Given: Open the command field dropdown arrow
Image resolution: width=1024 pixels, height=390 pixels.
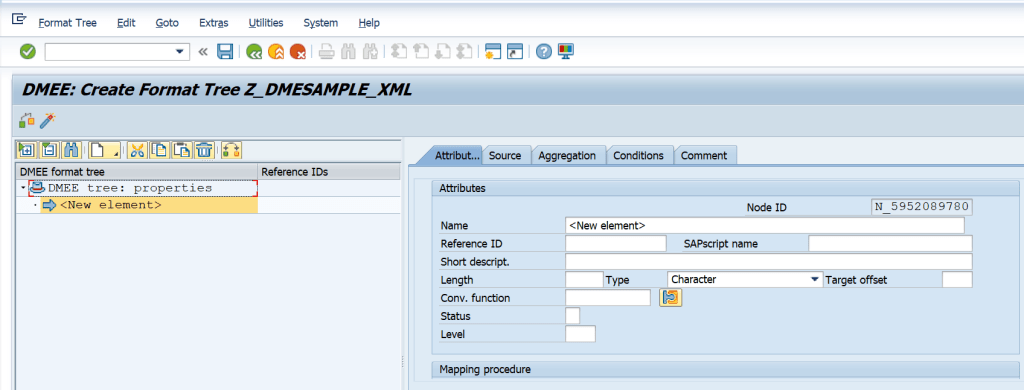Looking at the screenshot, I should [180, 52].
